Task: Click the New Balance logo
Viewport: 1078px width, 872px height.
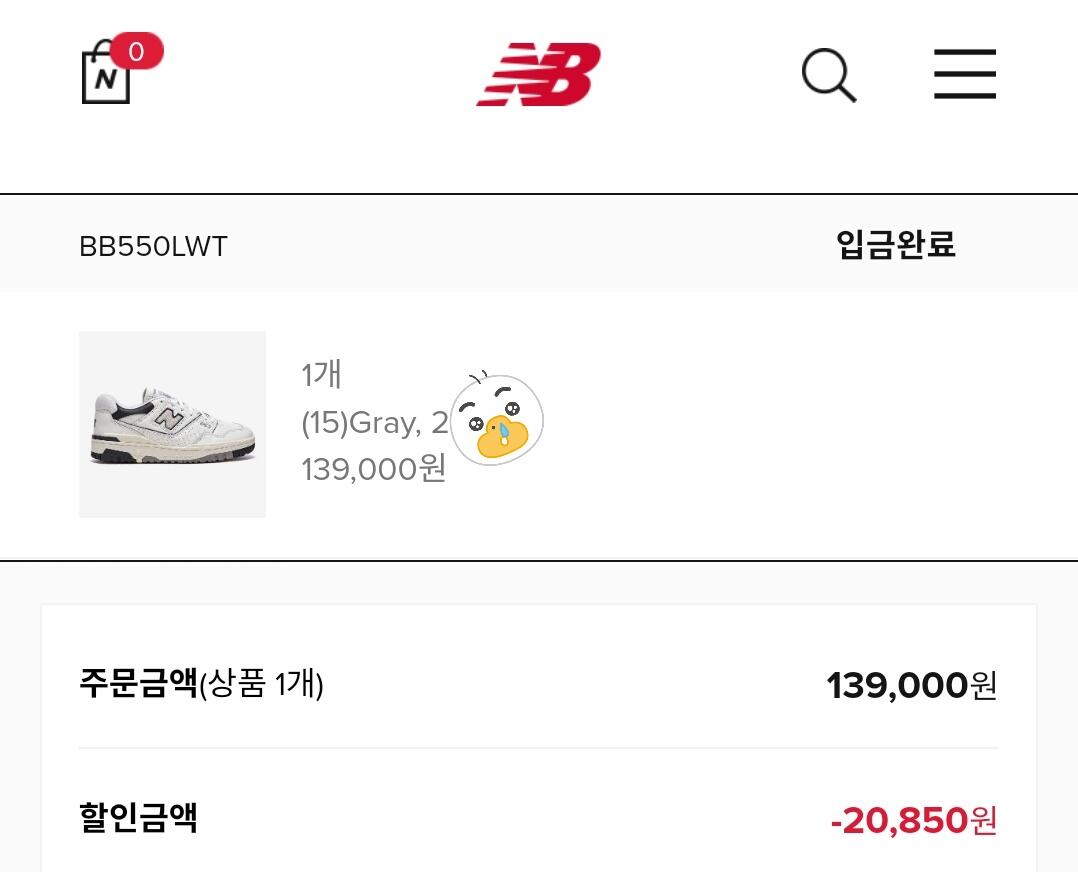Action: (538, 75)
